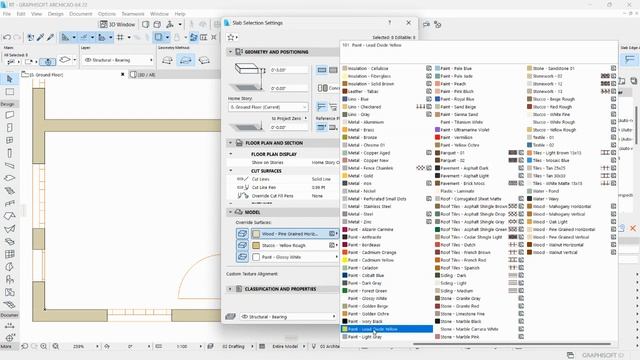
Task: Toggle the bottom surface override button
Action: click(242, 257)
